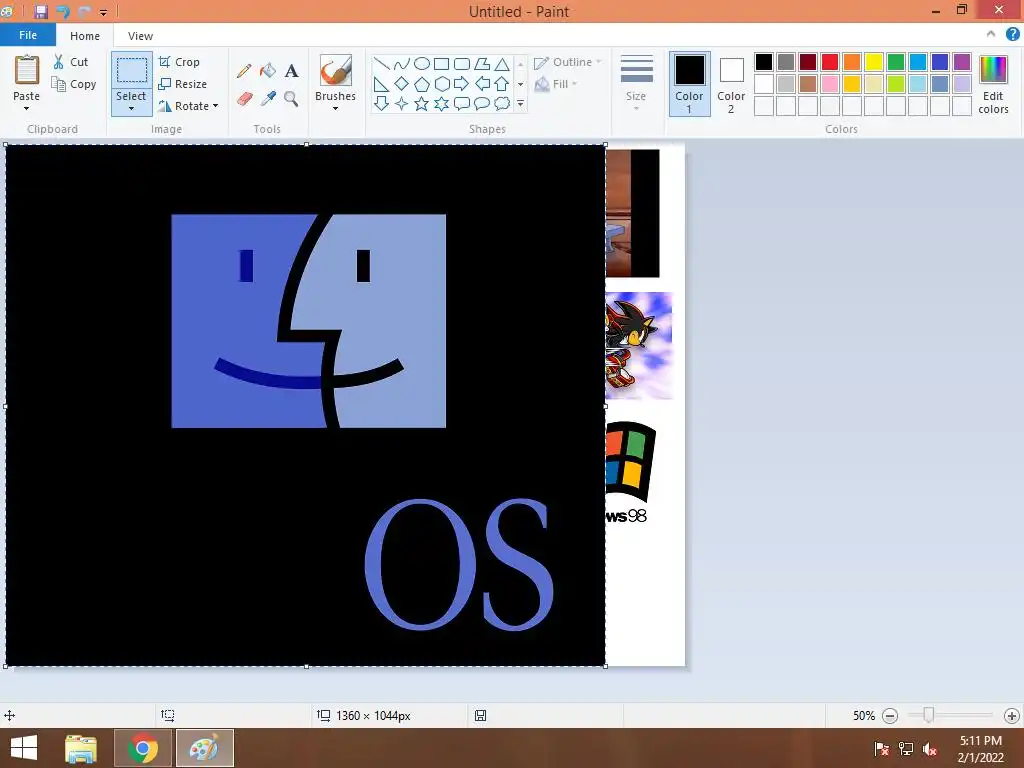Choose the Triangle shape
Viewport: 1024px width, 768px height.
502,64
